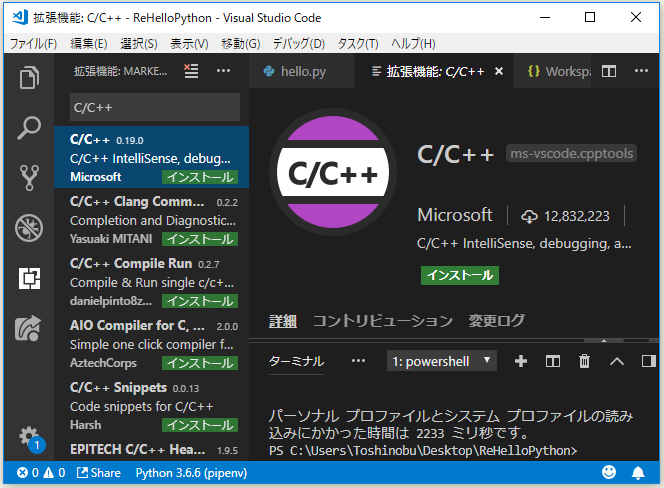Image resolution: width=664 pixels, height=488 pixels.
Task: Switch to the hello.py tab
Action: tap(302, 72)
